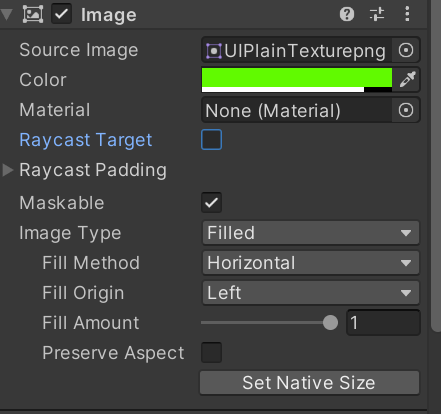Click the Maskable label
The image size is (441, 414).
click(x=62, y=203)
